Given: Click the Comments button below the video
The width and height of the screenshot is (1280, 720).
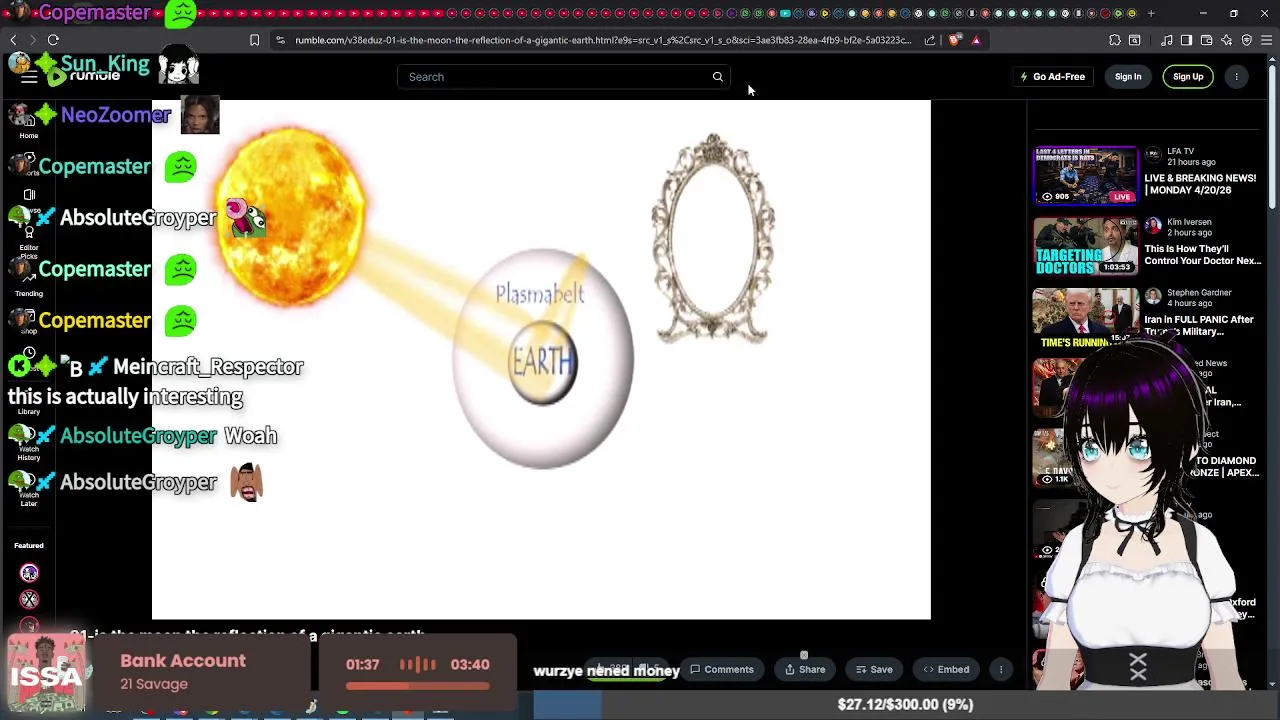Looking at the screenshot, I should click(722, 670).
